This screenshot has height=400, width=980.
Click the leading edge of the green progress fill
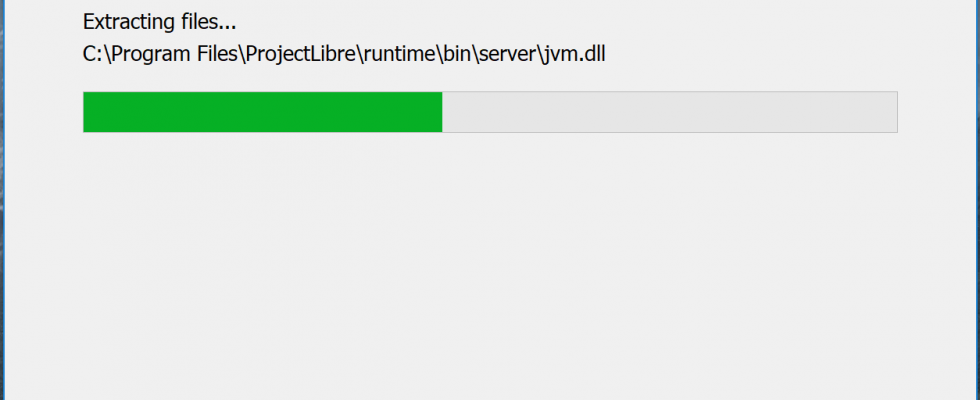[x=441, y=112]
